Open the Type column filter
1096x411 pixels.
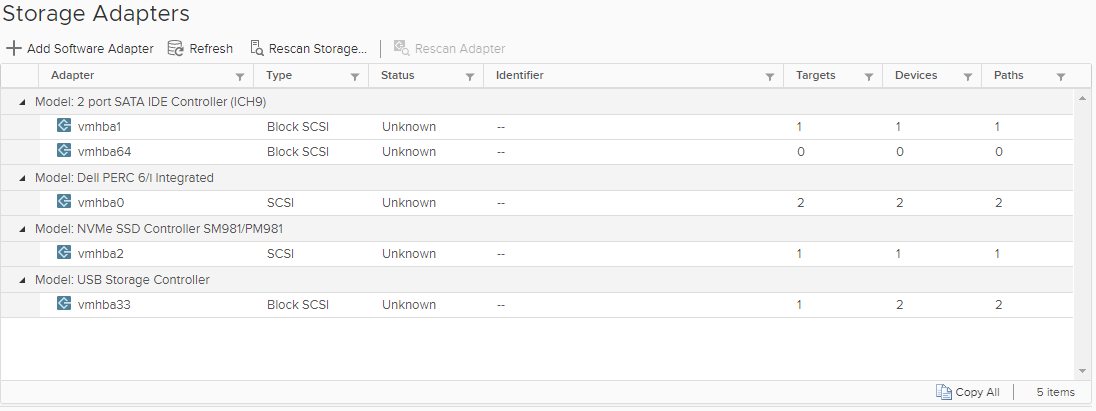coord(355,76)
